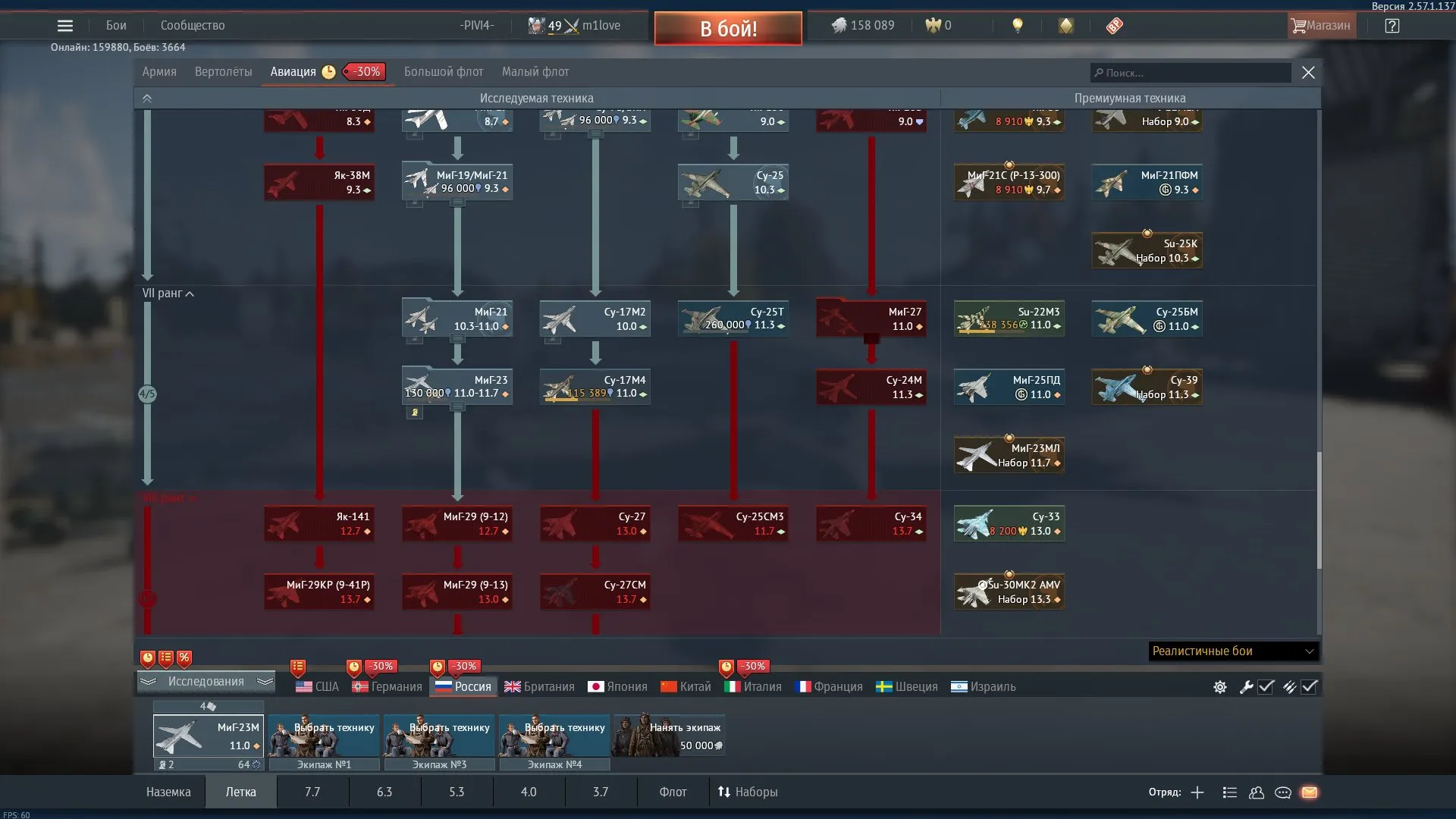This screenshot has height=819, width=1456.
Task: Select the МиГ-21 aircraft icon in tree
Action: tap(457, 318)
